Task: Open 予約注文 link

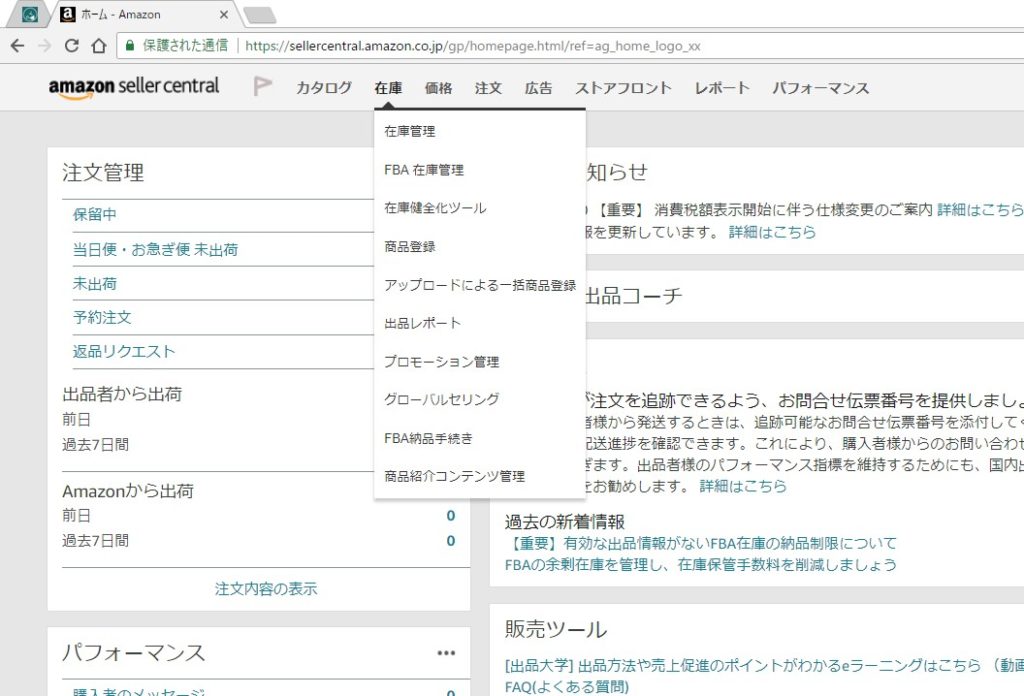Action: [102, 317]
